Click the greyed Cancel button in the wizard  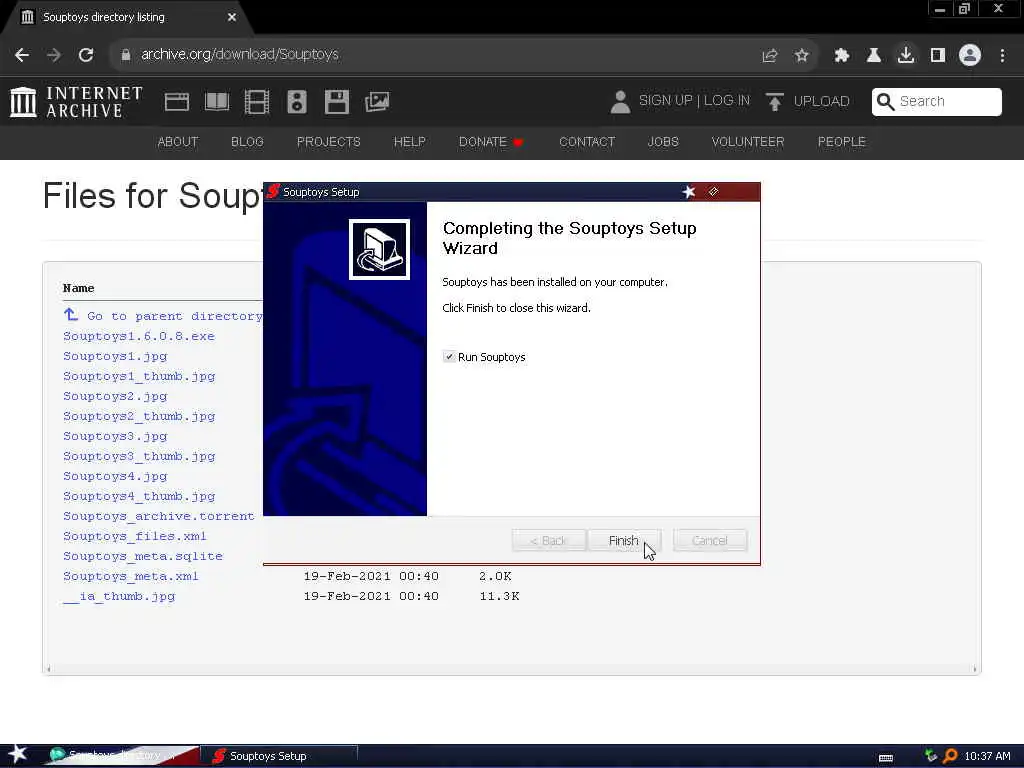click(710, 541)
